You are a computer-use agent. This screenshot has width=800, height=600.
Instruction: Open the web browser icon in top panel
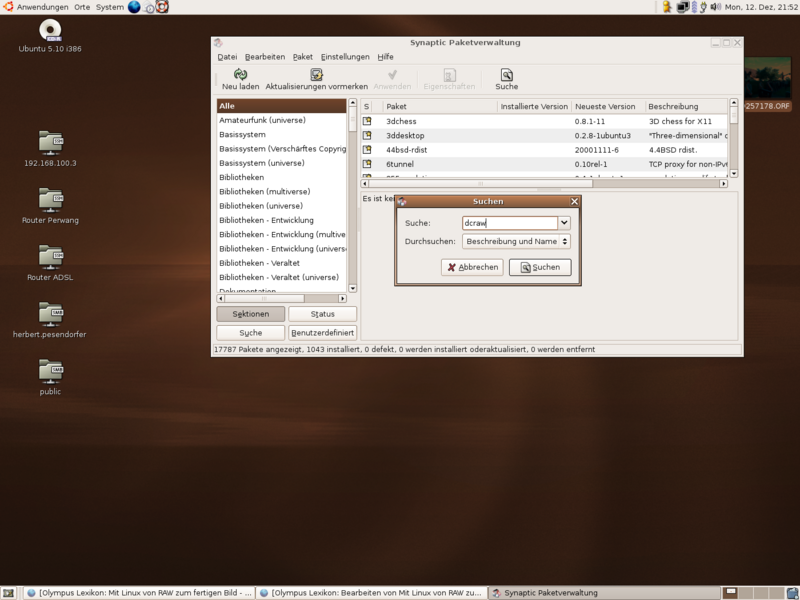click(x=133, y=7)
